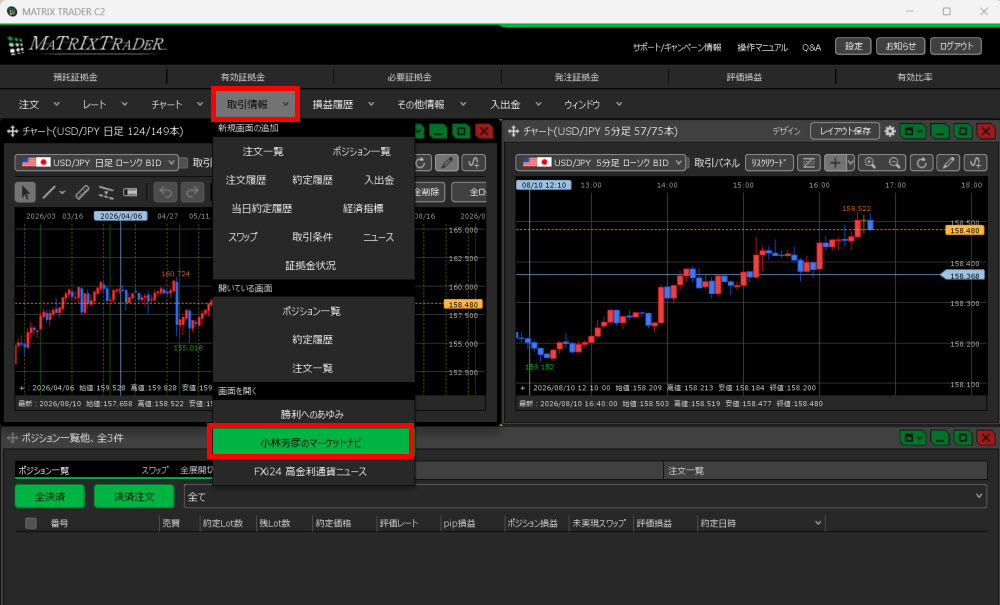Click the eraser tool in daily chart
Image resolution: width=1000 pixels, height=605 pixels.
point(130,191)
